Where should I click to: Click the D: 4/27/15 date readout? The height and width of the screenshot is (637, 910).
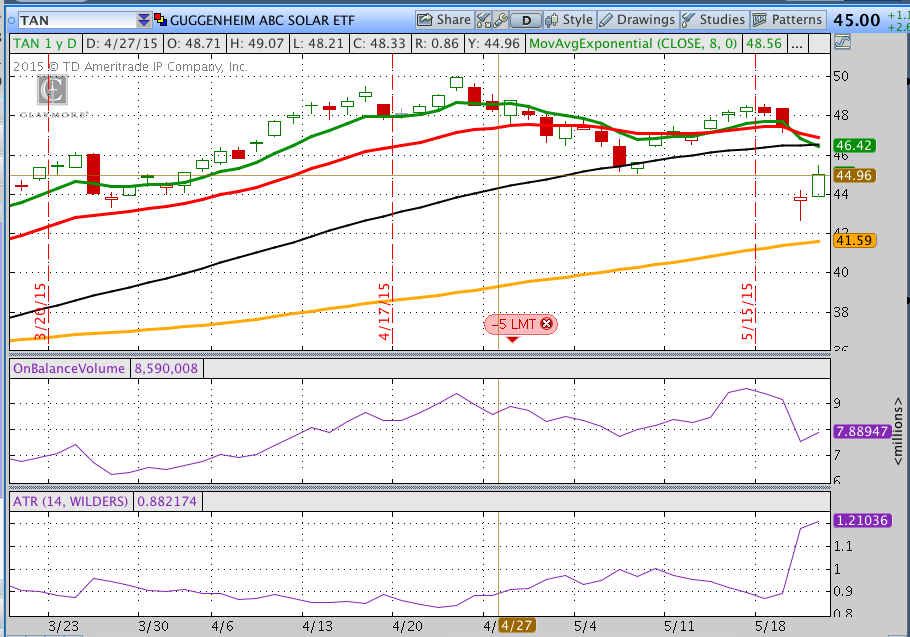click(122, 44)
